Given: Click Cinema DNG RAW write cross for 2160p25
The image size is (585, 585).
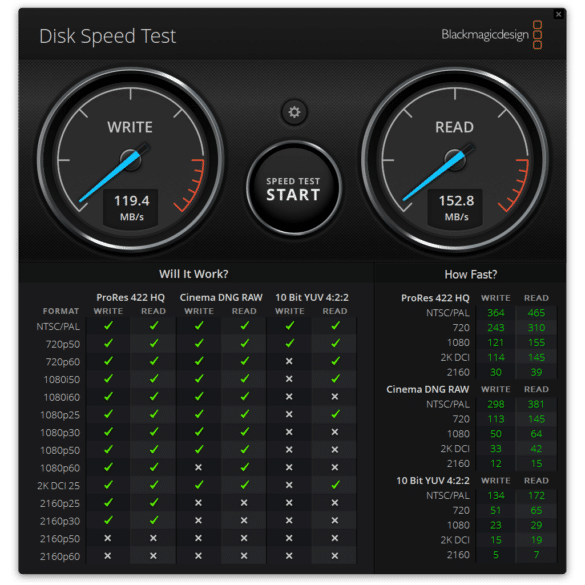Looking at the screenshot, I should (198, 503).
